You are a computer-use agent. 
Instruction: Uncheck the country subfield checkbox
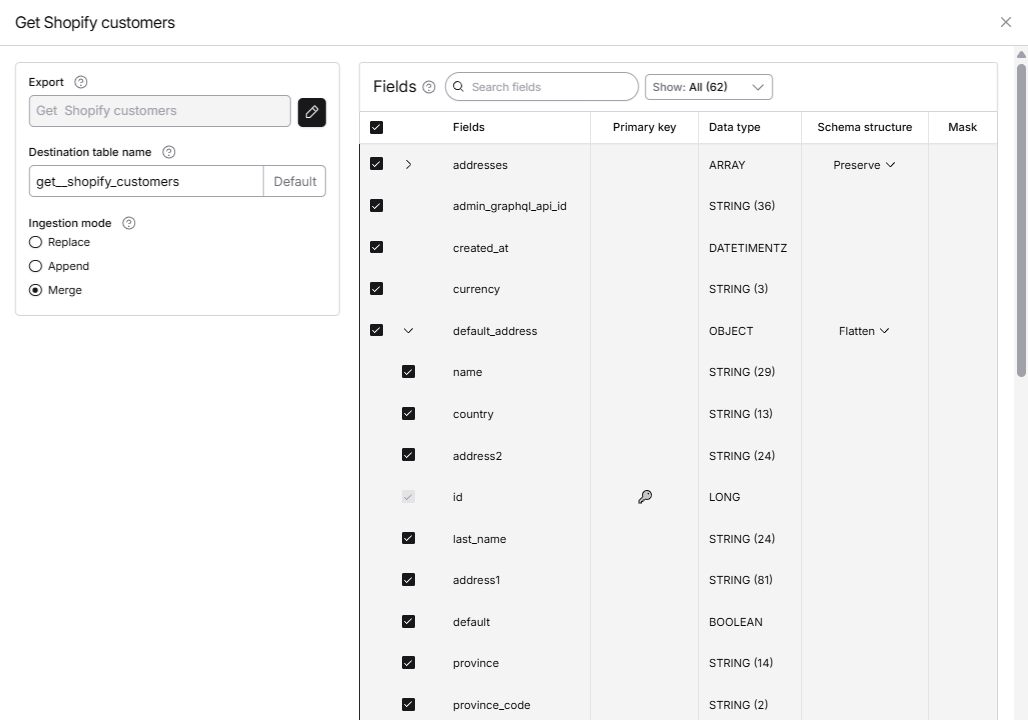pos(408,413)
